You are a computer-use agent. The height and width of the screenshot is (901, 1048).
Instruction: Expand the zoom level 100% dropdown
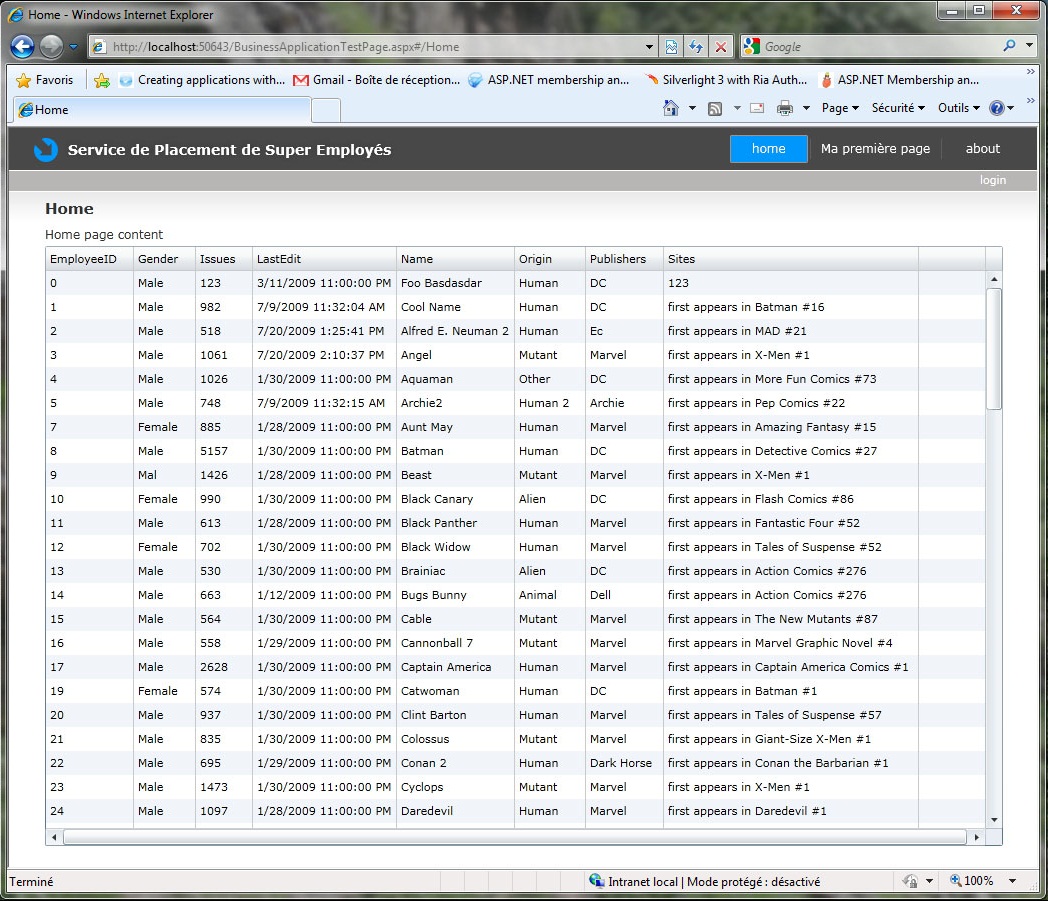1012,881
